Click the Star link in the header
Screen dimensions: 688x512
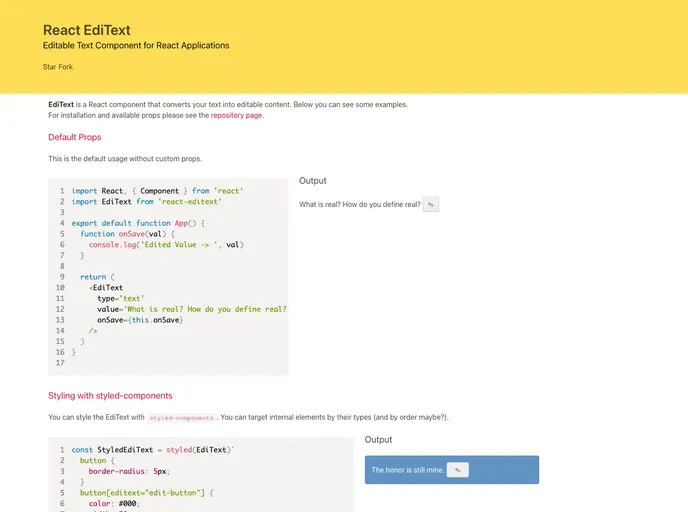(49, 67)
